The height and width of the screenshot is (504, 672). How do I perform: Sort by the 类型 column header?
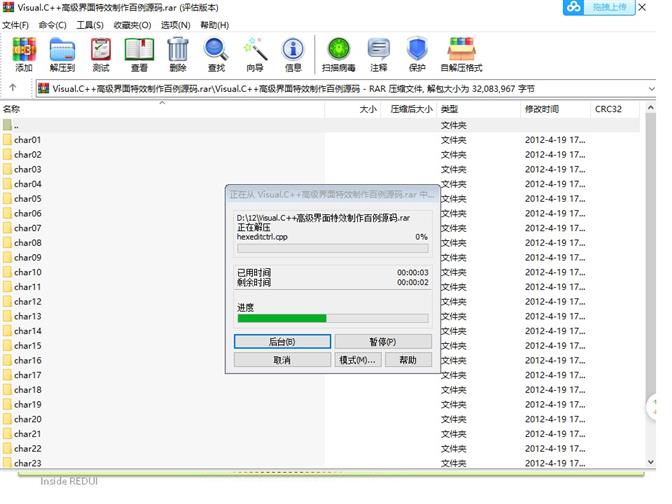478,109
